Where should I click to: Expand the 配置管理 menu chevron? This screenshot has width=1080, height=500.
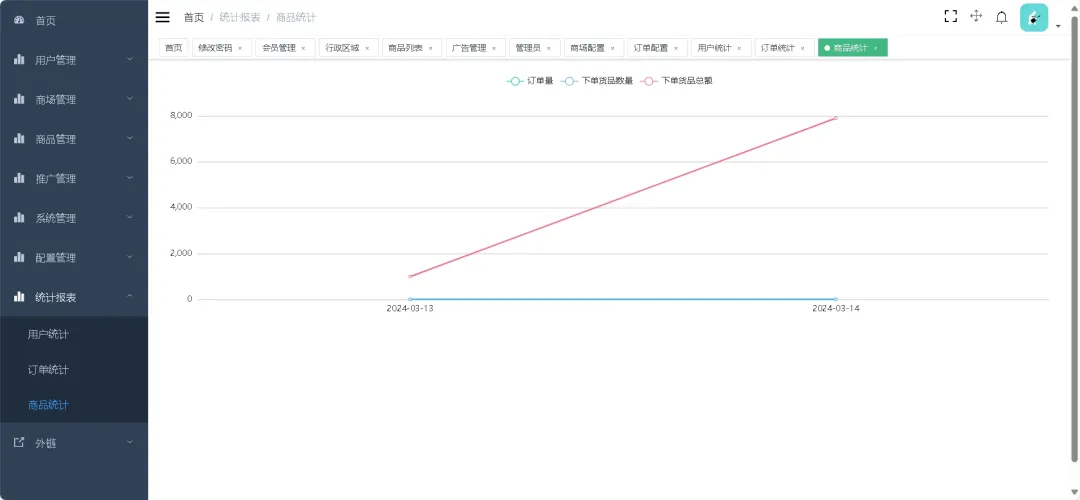(129, 257)
